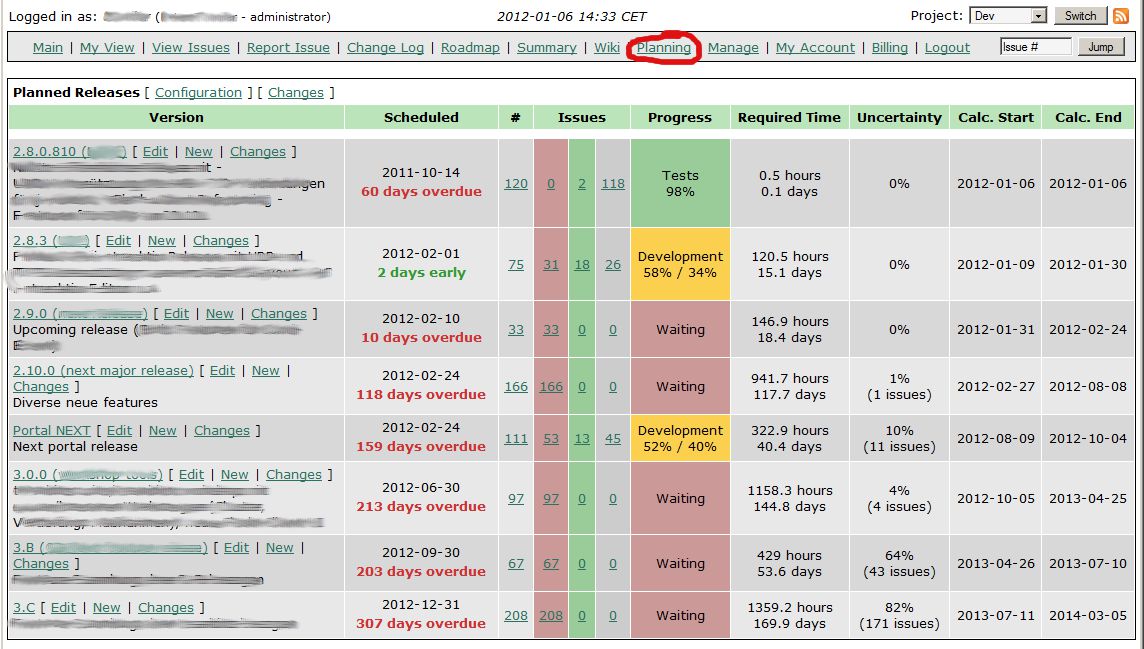This screenshot has width=1144, height=649.
Task: Open total issue count 208 for 3.C
Action: 515,615
